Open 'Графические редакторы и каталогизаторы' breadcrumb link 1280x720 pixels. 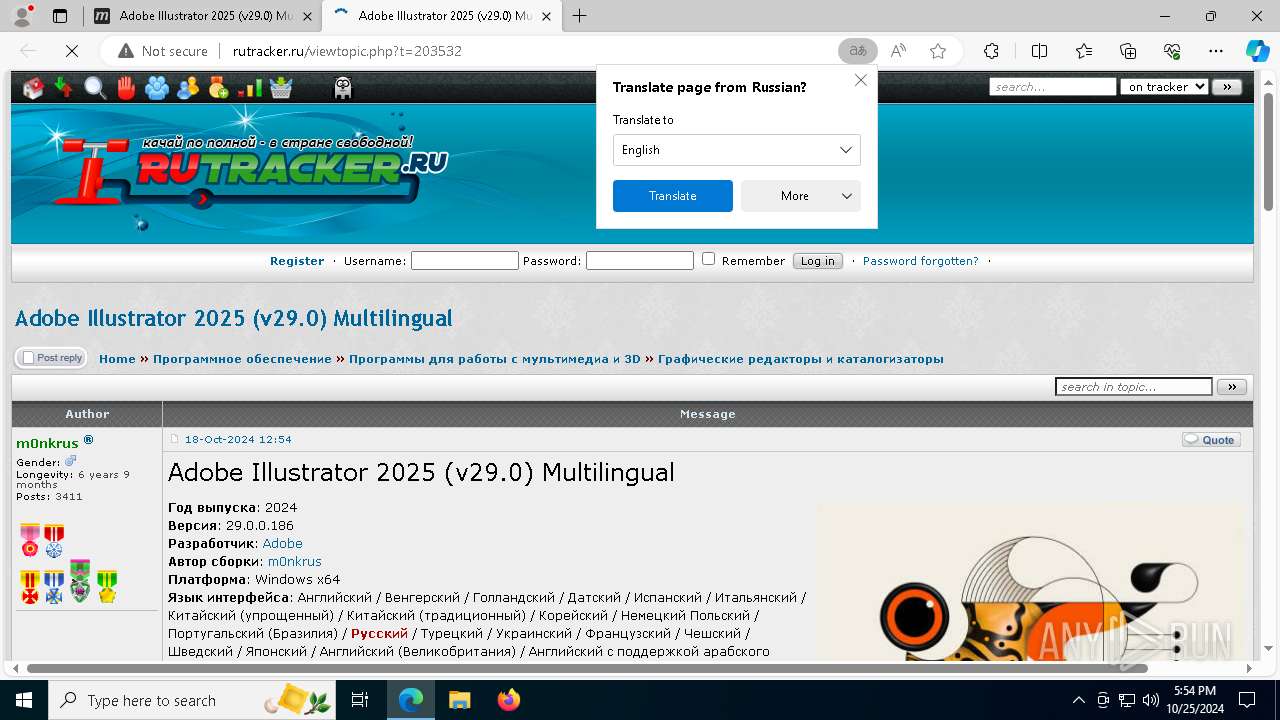pyautogui.click(x=800, y=359)
